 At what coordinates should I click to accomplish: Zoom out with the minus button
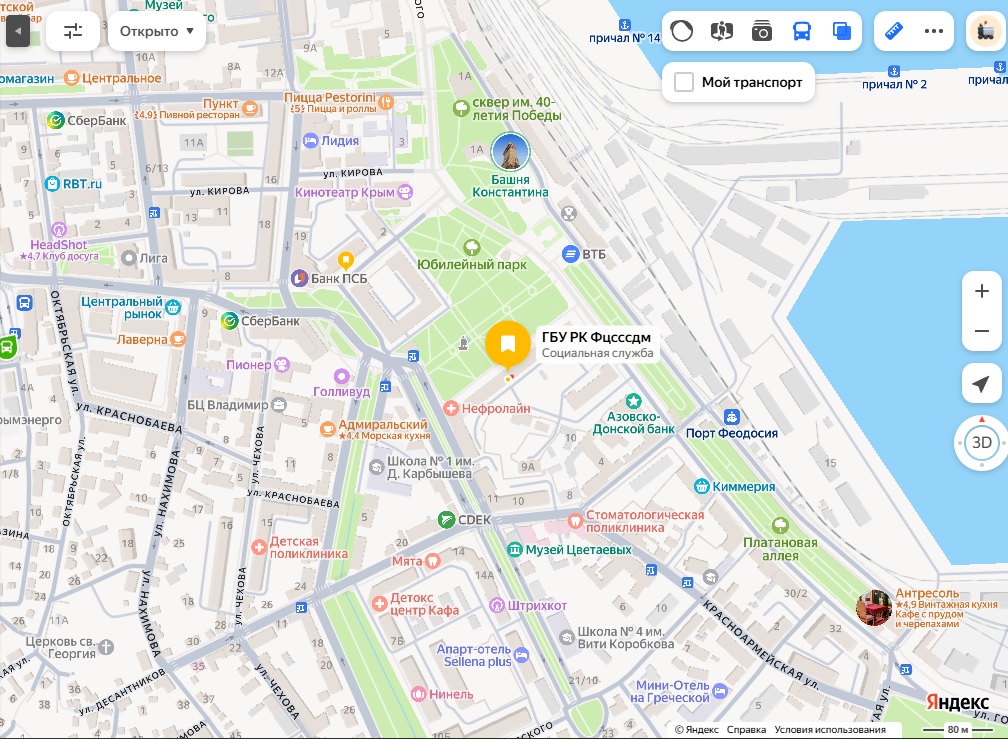tap(982, 331)
